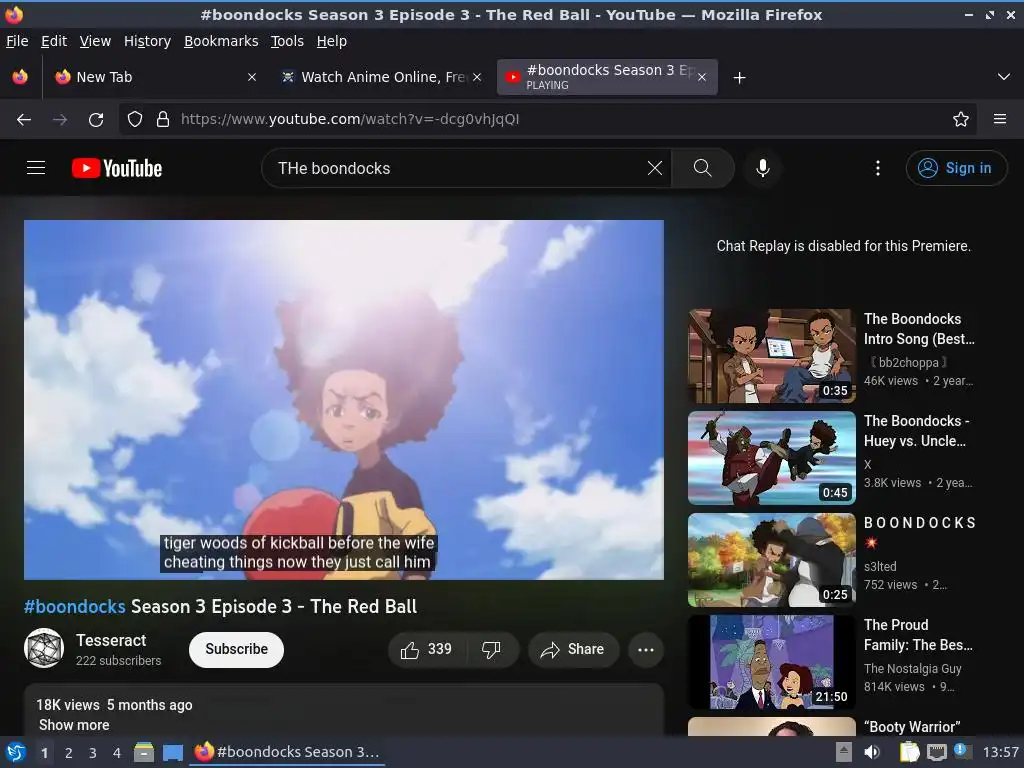Like the video with thumbs up

coord(427,649)
